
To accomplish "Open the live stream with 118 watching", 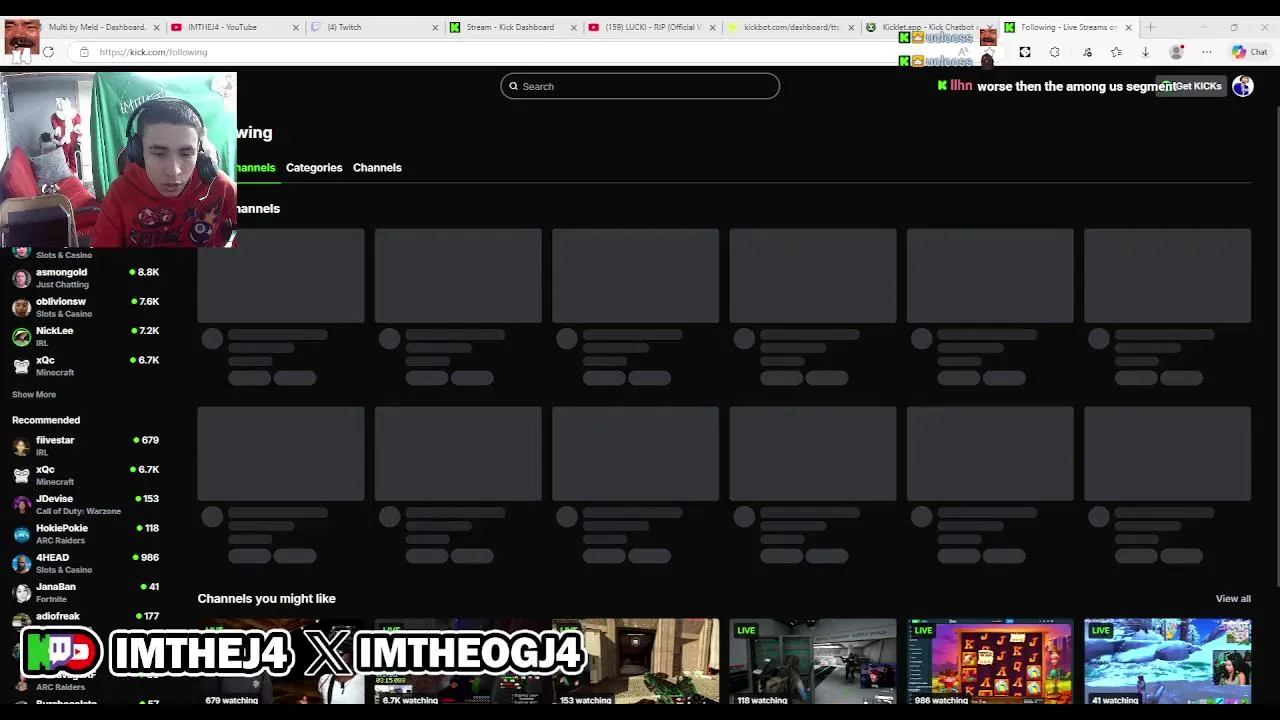I will [812, 662].
